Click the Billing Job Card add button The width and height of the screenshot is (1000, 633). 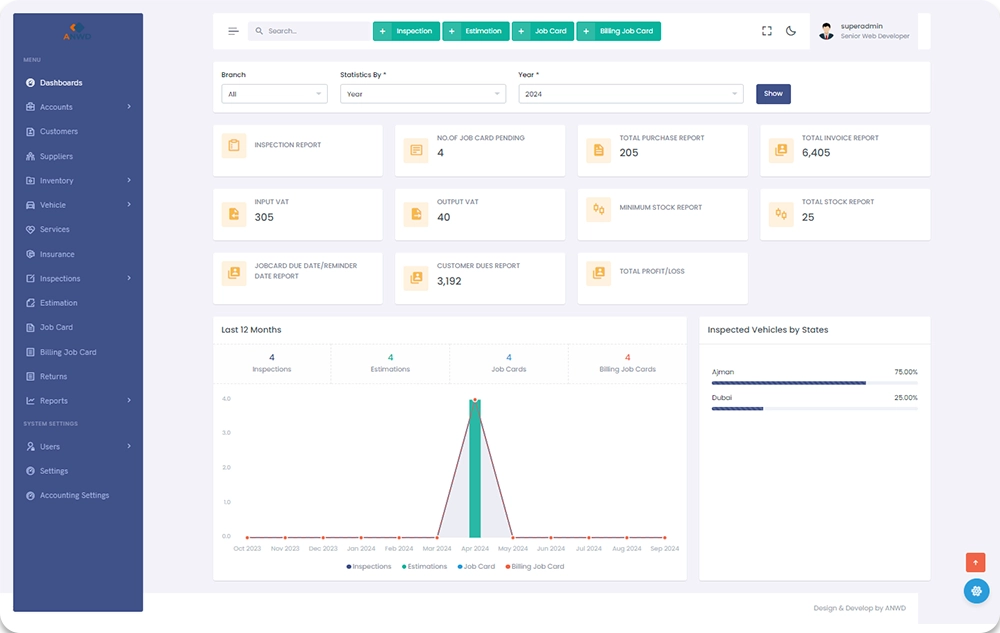[x=618, y=31]
